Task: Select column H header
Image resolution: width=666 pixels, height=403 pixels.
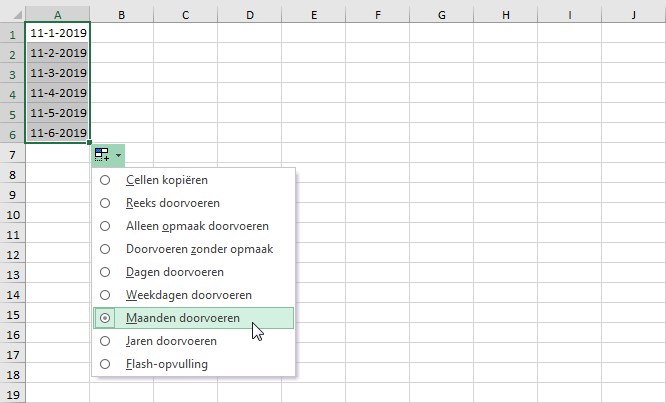Action: [505, 15]
